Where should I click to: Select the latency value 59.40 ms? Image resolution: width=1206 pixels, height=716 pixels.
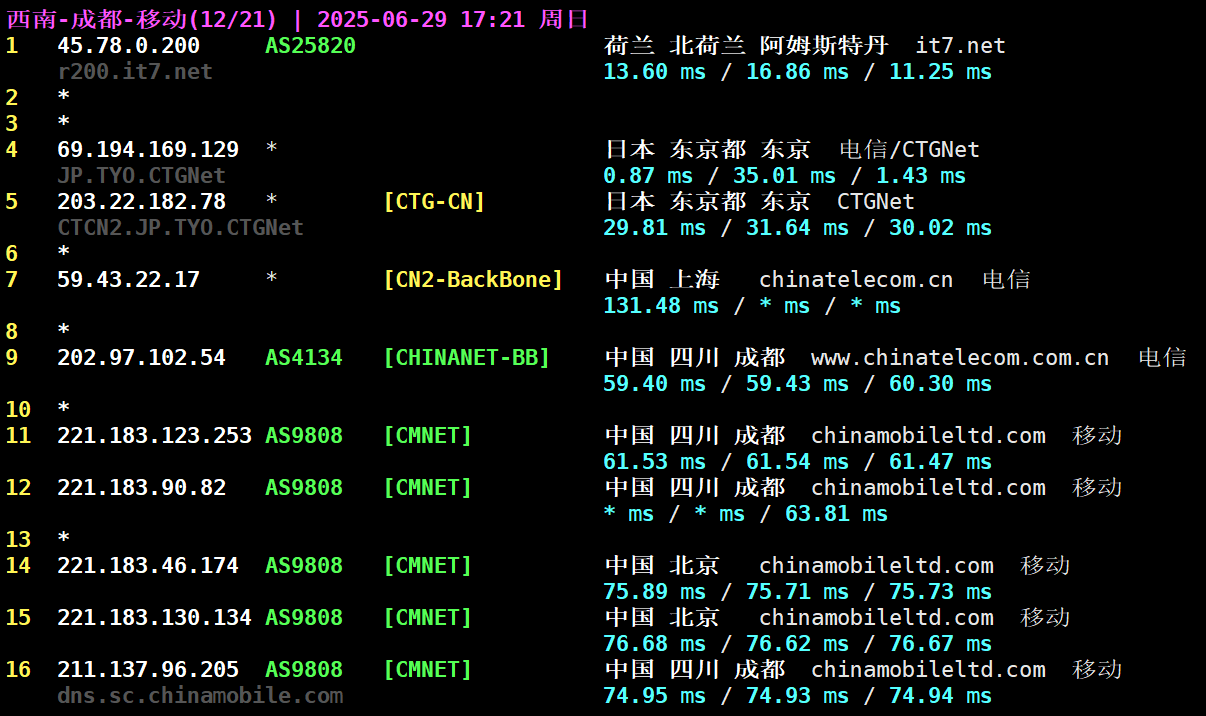tap(655, 384)
